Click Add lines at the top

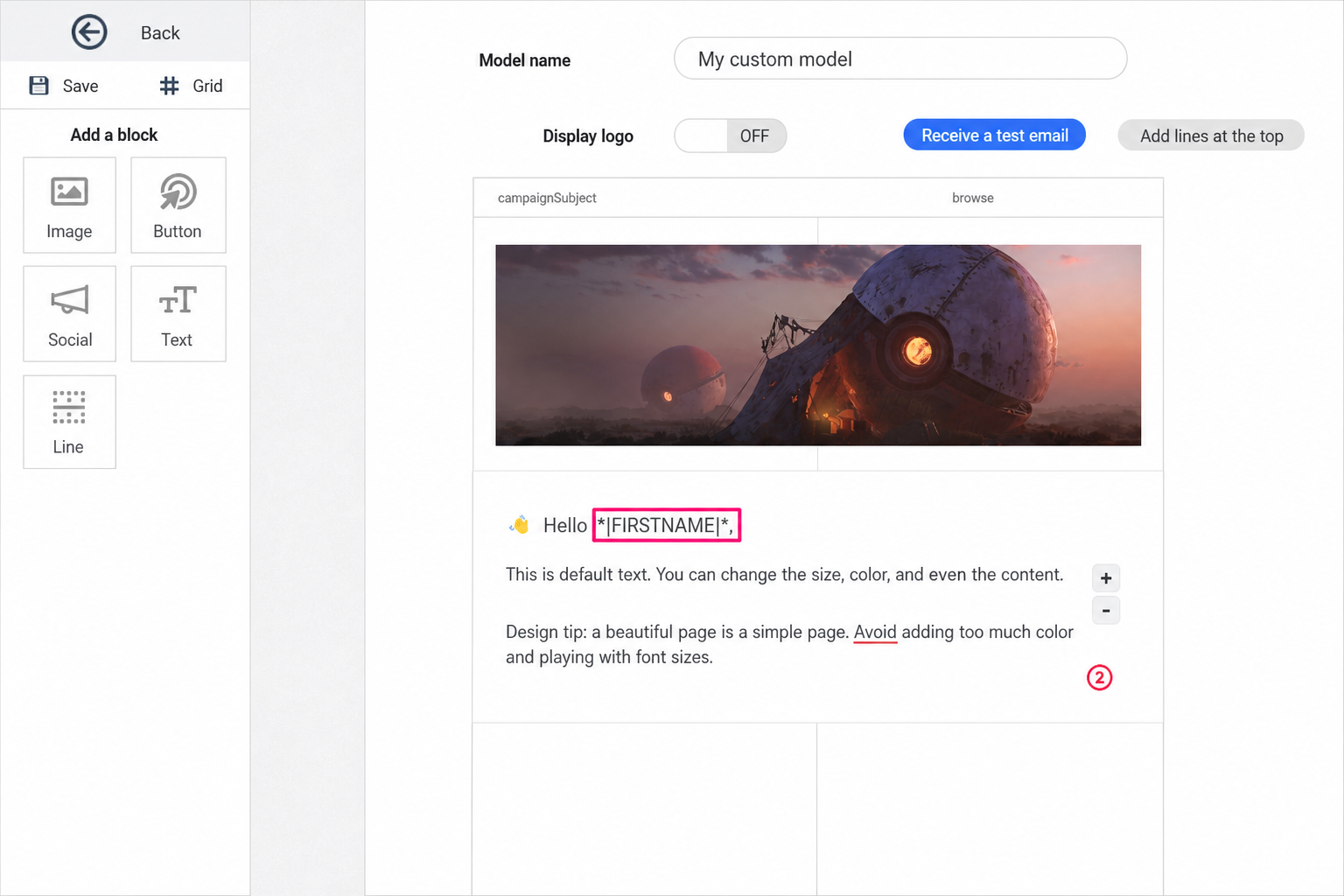(x=1211, y=136)
